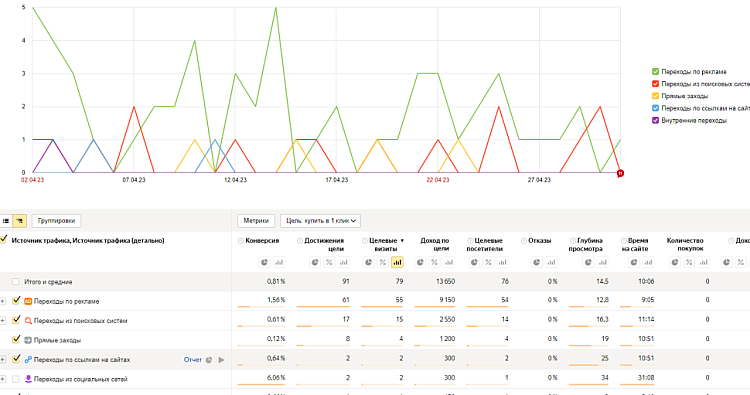The height and width of the screenshot is (395, 750).
Task: Open Группировки settings
Action: tap(56, 221)
